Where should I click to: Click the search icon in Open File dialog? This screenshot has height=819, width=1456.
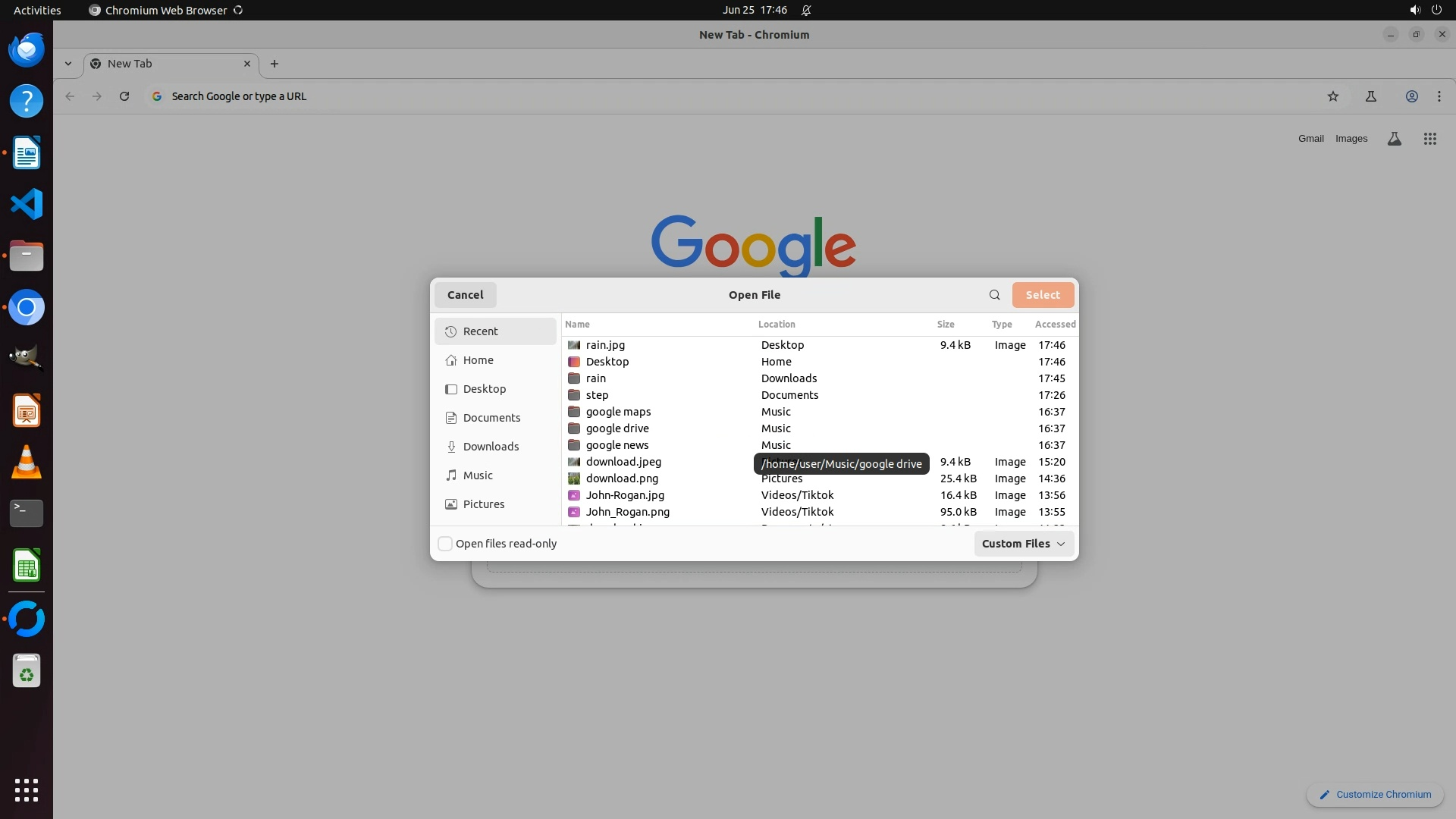[x=994, y=295]
